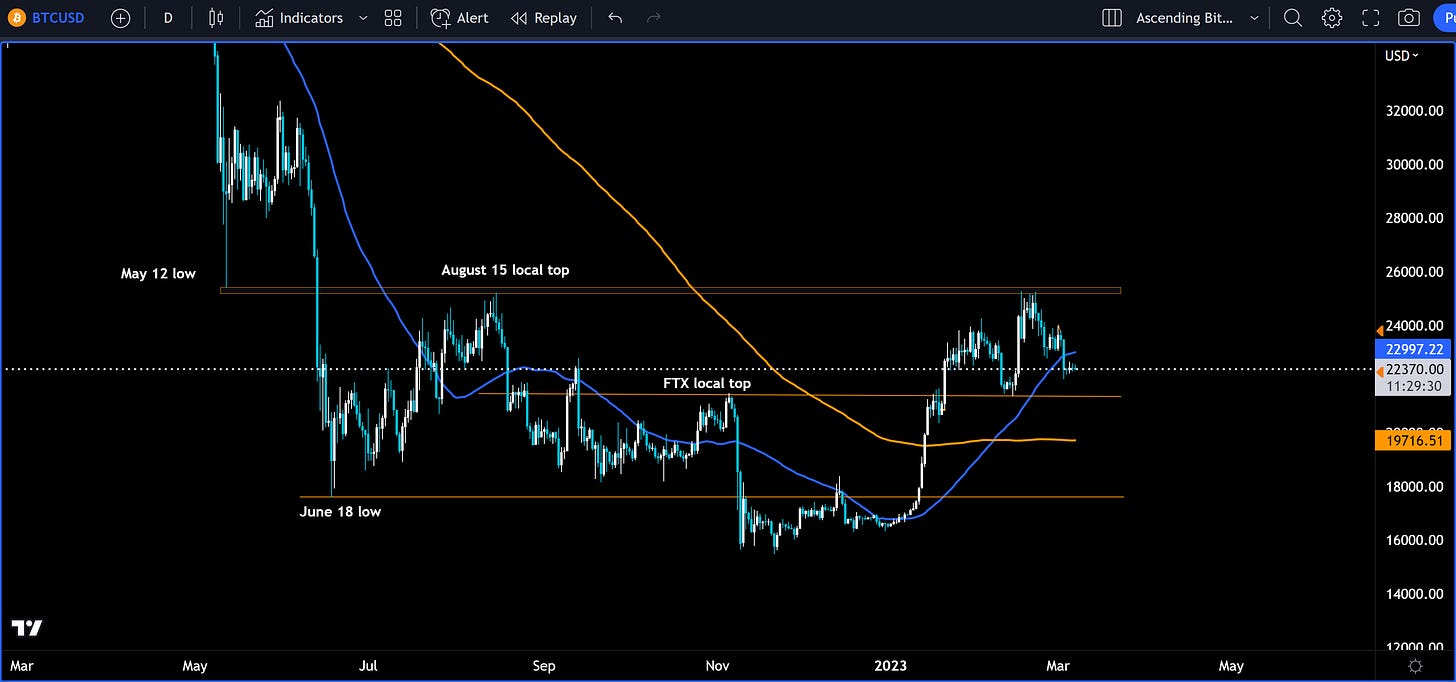Select the 'June 18 low' text label
The width and height of the screenshot is (1456, 682).
click(340, 511)
